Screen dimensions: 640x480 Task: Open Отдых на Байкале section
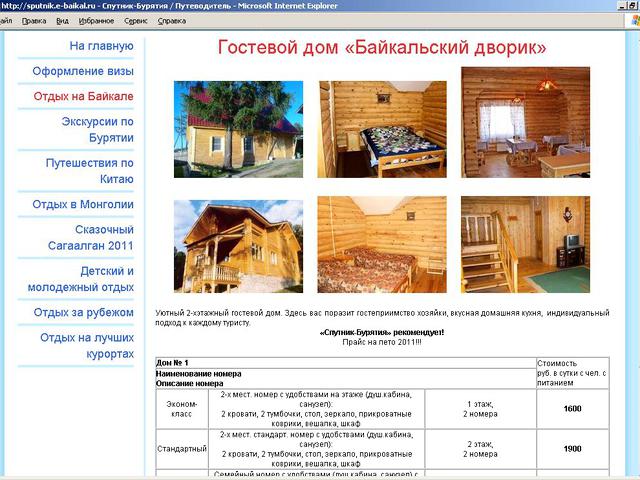click(x=83, y=96)
